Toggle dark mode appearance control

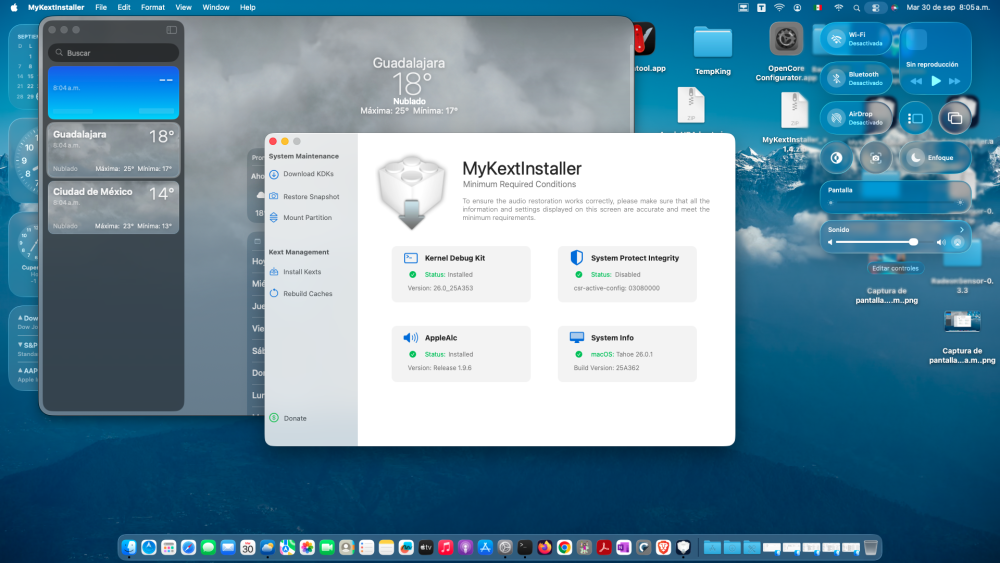pyautogui.click(x=836, y=157)
